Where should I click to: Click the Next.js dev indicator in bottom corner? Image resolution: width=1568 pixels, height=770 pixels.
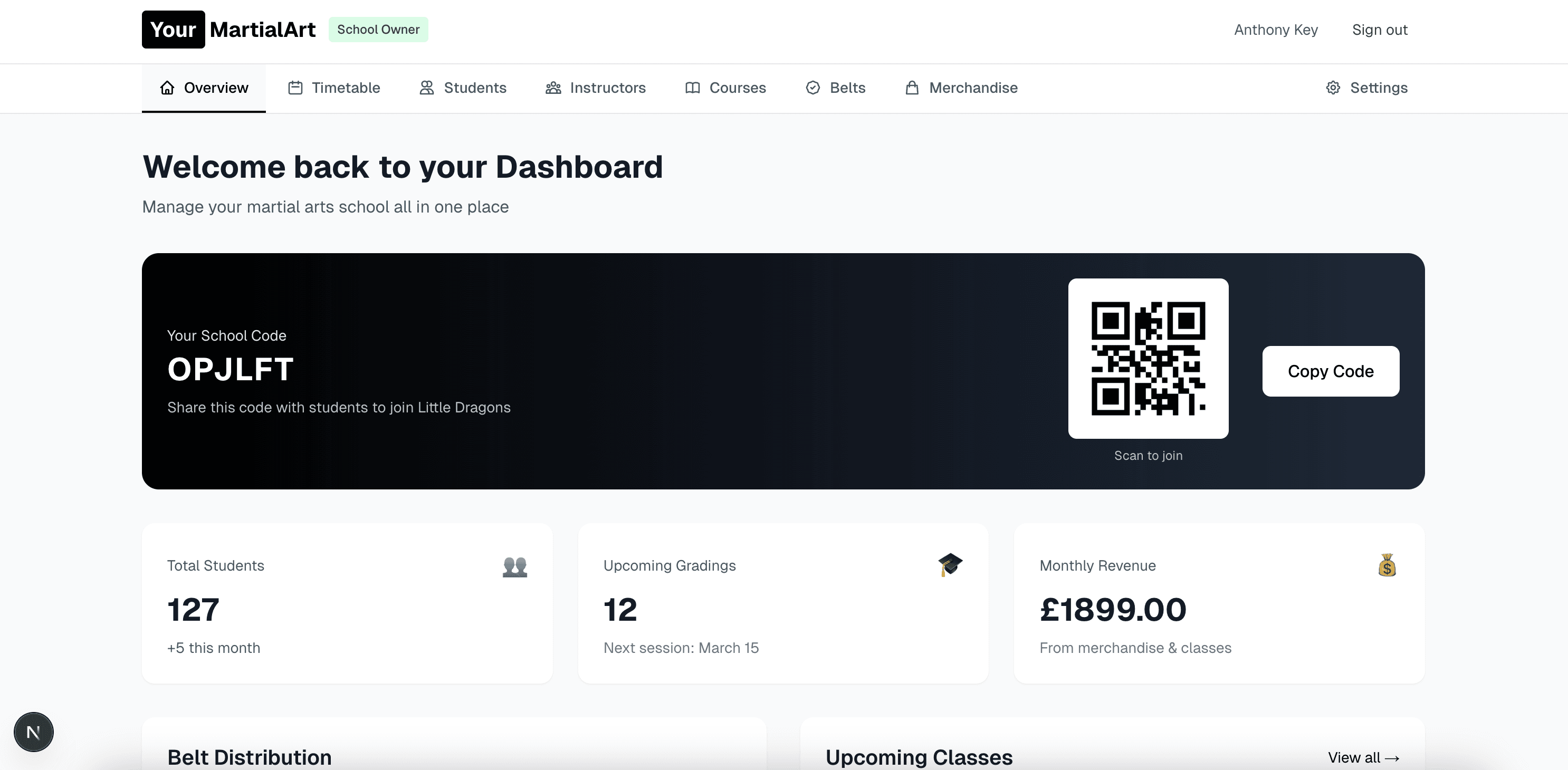[x=33, y=731]
